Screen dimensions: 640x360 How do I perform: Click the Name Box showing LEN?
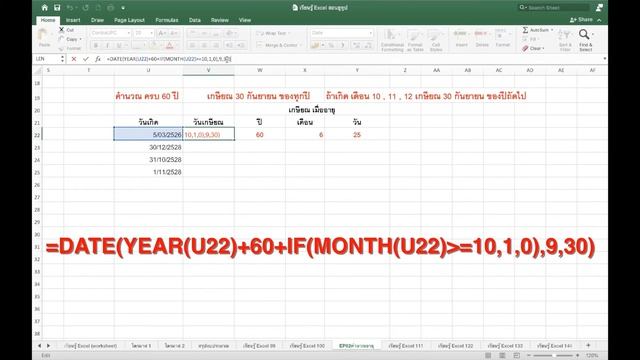47,59
